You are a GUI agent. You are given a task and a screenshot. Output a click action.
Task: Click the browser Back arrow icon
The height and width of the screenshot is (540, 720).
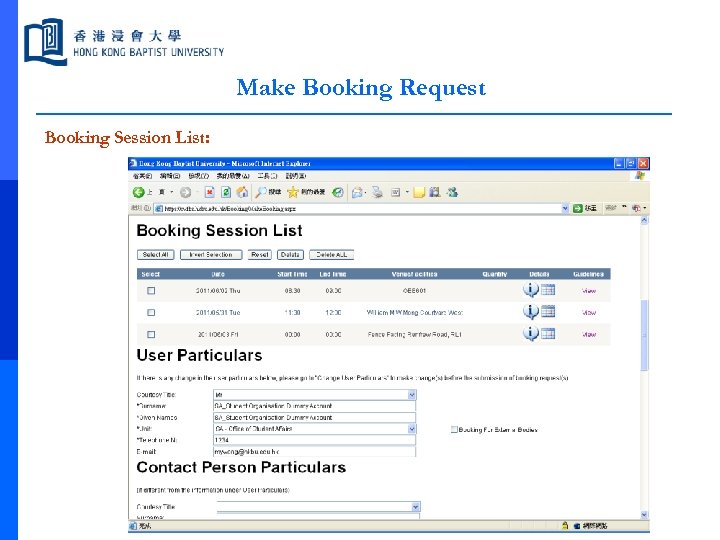[138, 192]
